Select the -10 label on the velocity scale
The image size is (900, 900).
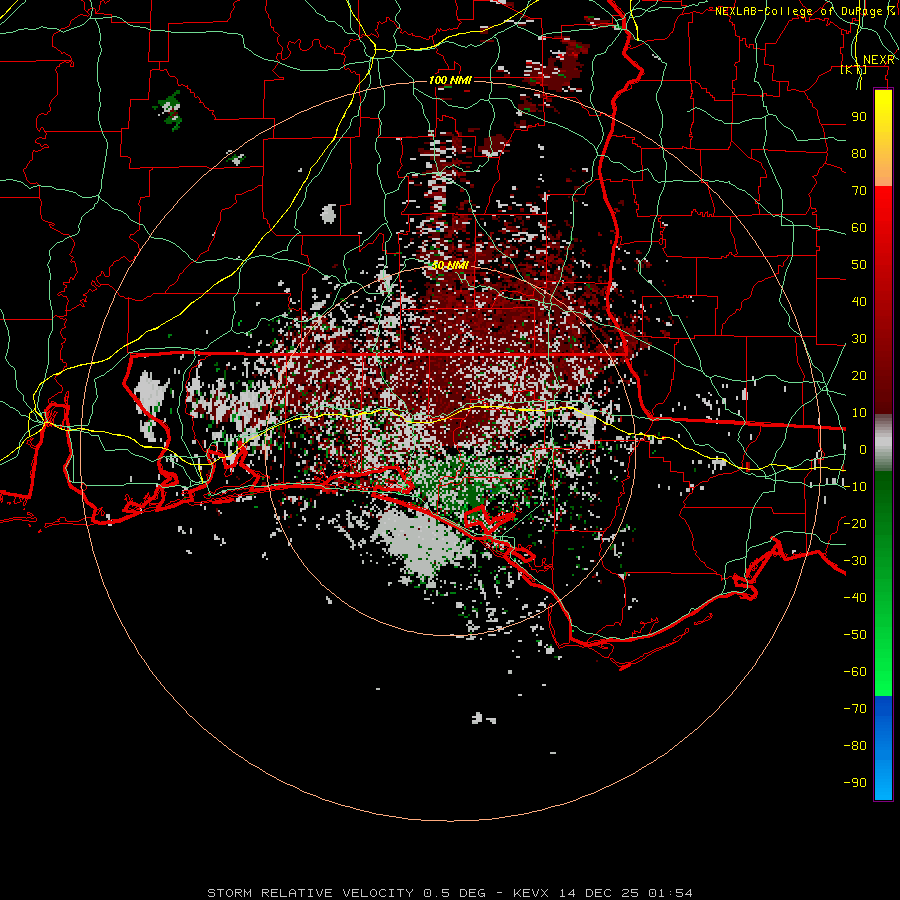[x=855, y=487]
